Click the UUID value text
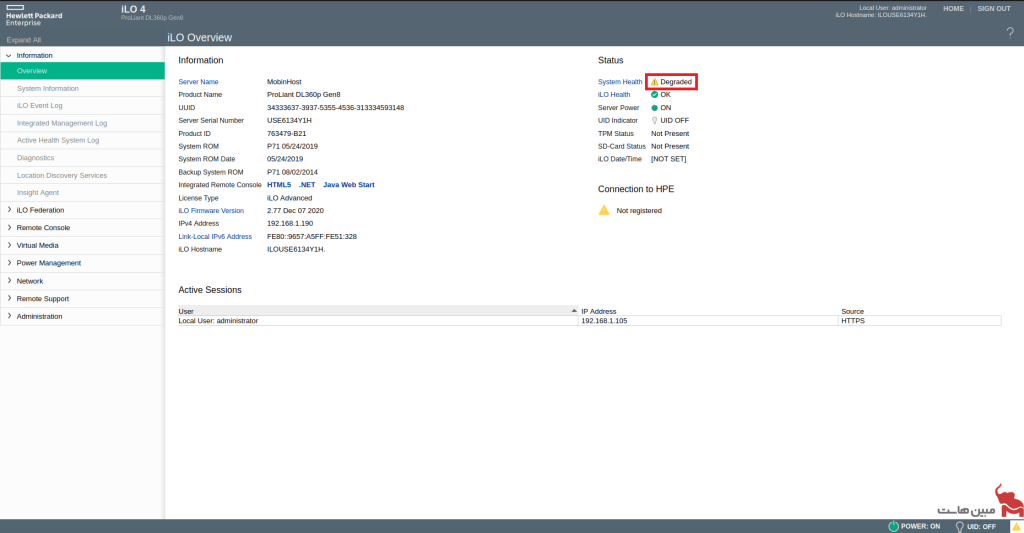Image resolution: width=1024 pixels, height=533 pixels. coord(335,108)
